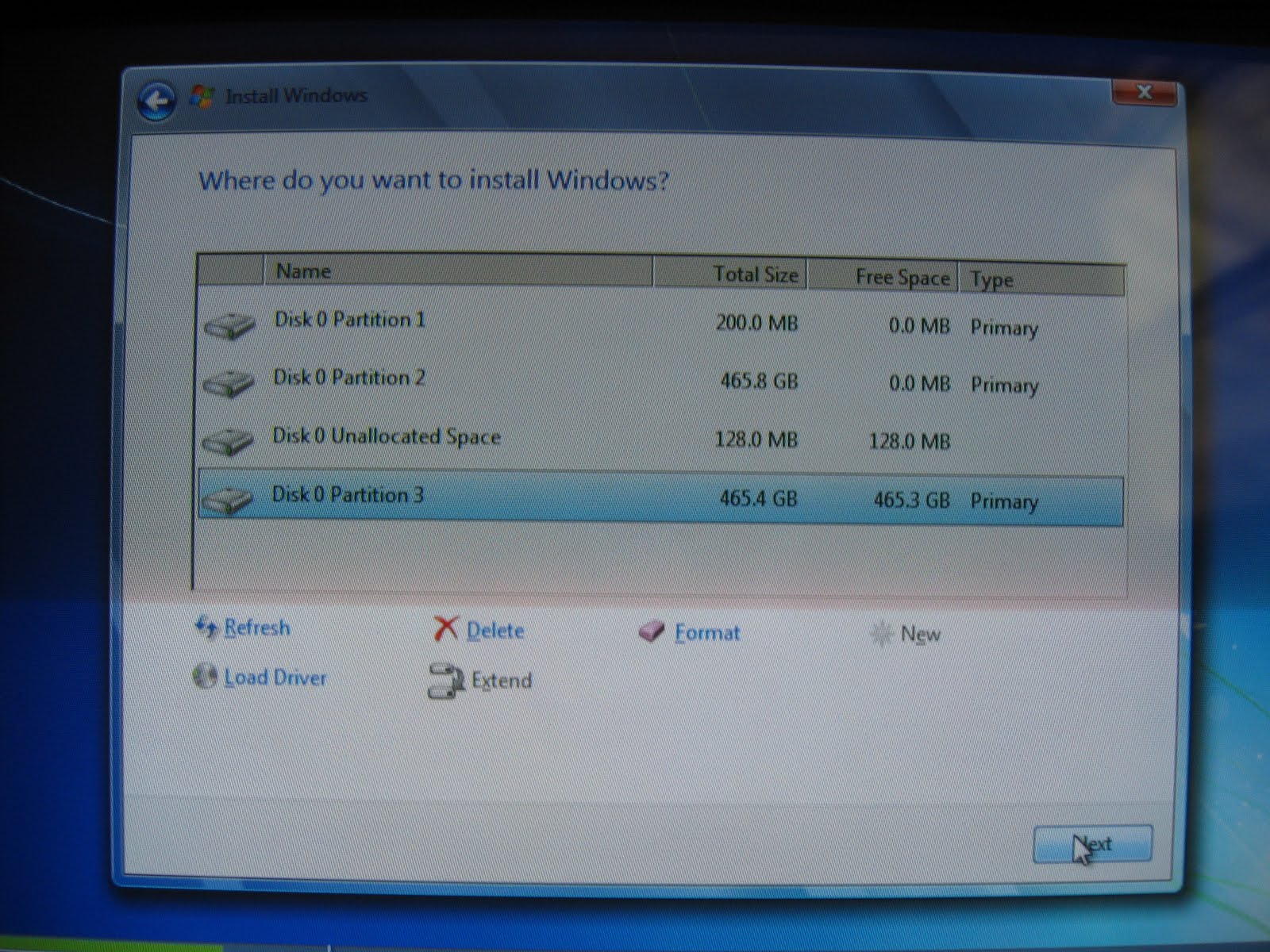The width and height of the screenshot is (1270, 952).
Task: Click the 465.4 GB total size value
Action: click(758, 498)
